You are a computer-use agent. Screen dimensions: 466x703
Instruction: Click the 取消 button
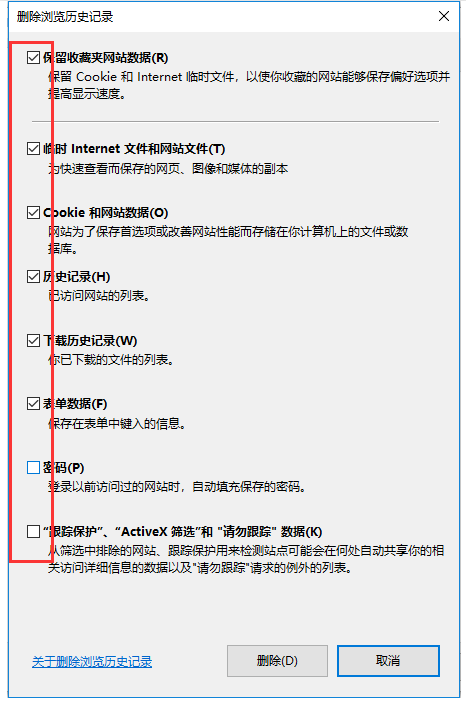click(388, 660)
